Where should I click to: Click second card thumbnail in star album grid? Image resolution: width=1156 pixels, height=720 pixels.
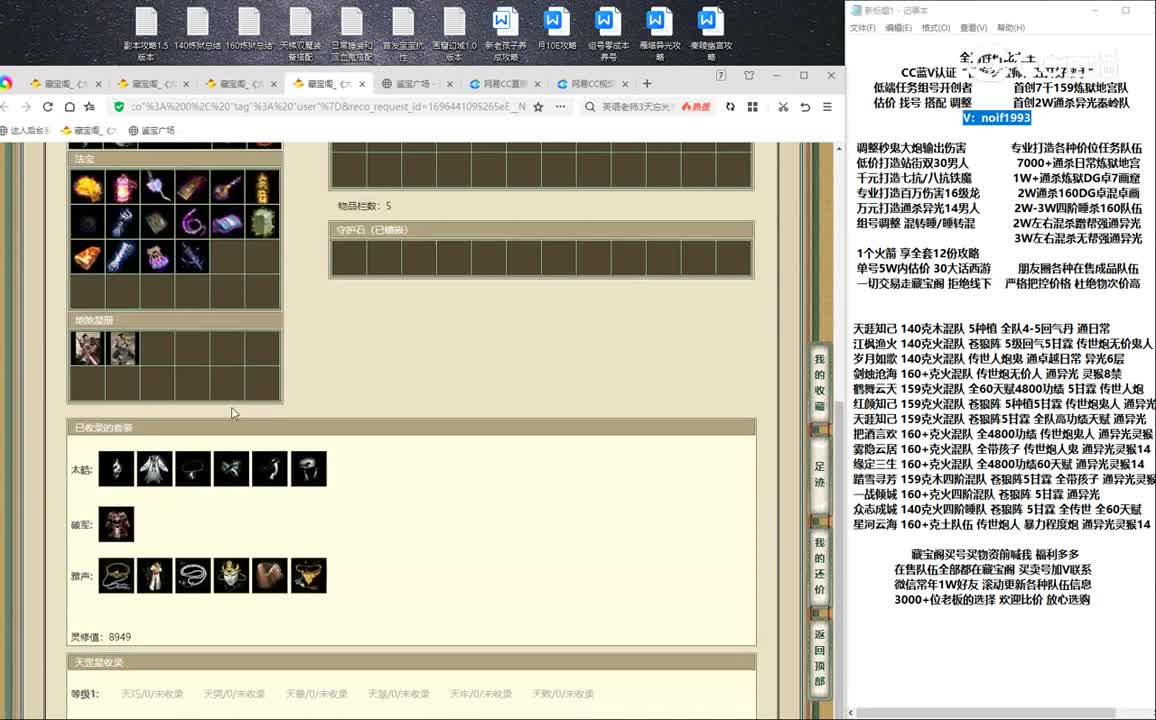pos(122,349)
